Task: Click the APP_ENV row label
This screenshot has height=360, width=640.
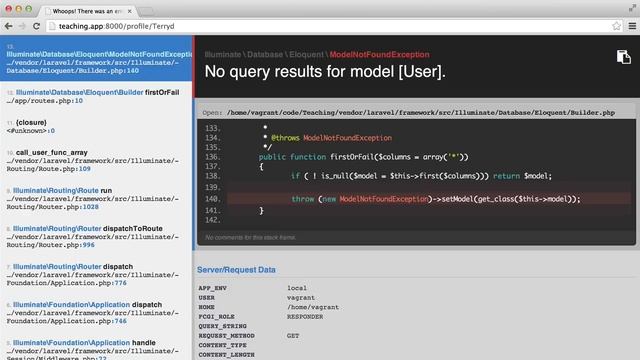Action: [x=213, y=288]
